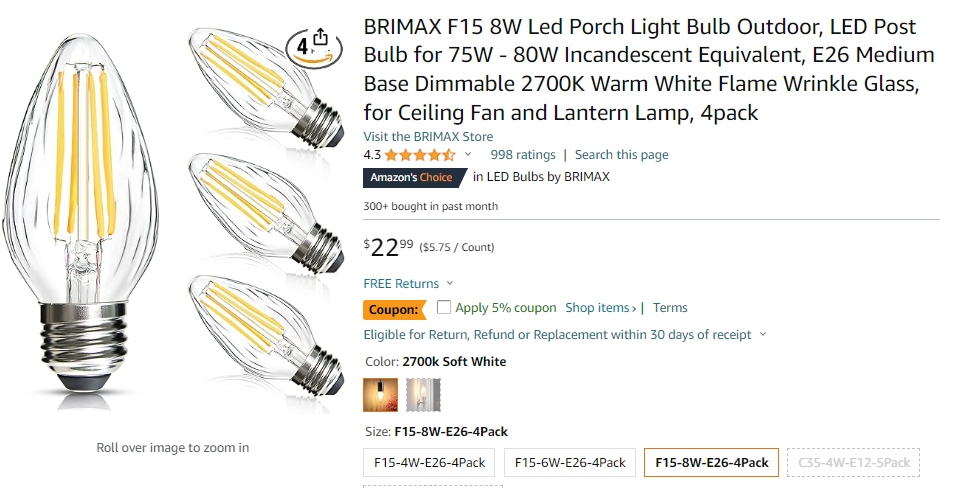Screen dimensions: 956x489
Task: Open the 998 ratings link
Action: 522,155
